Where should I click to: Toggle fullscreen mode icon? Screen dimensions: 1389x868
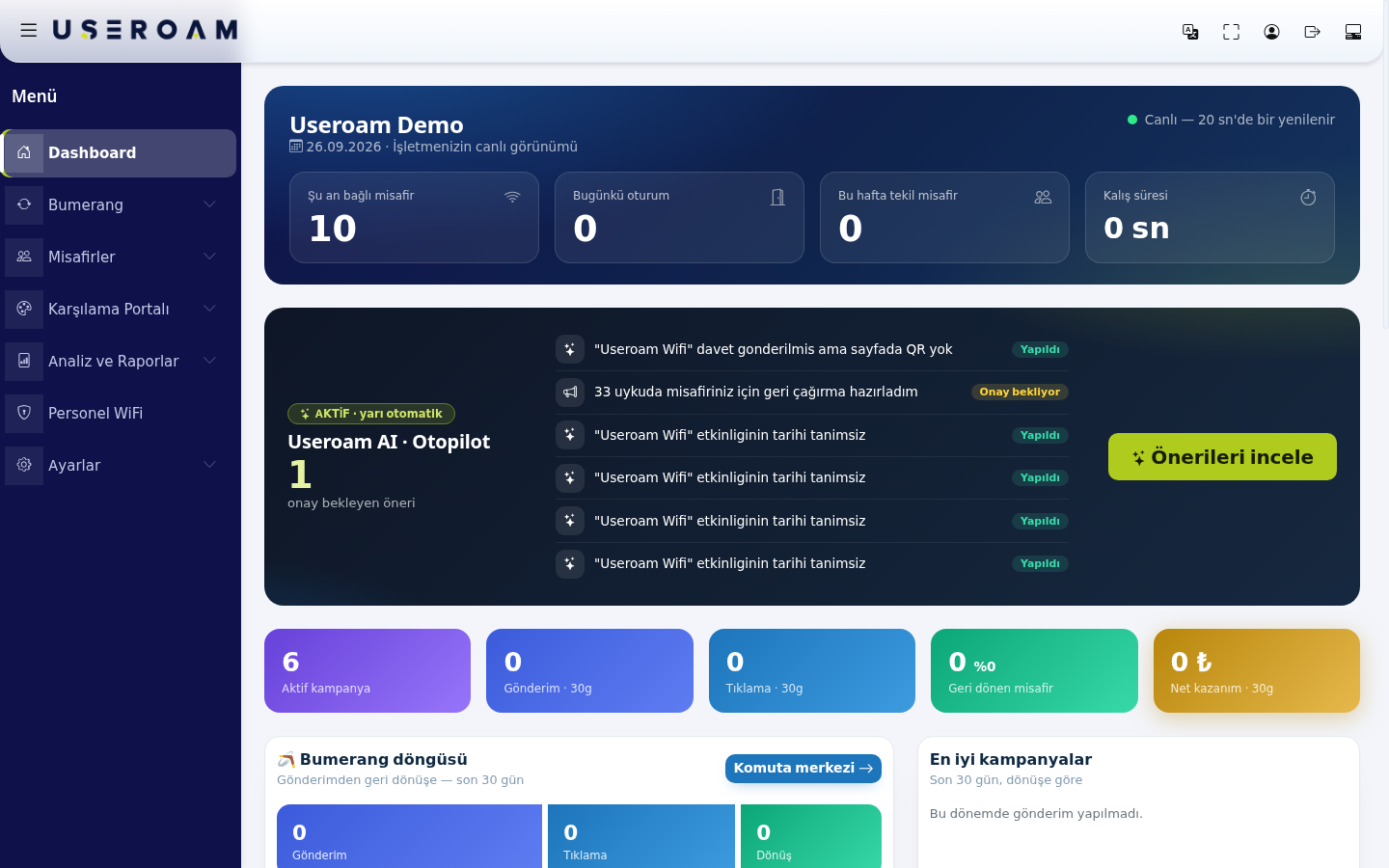[1231, 32]
